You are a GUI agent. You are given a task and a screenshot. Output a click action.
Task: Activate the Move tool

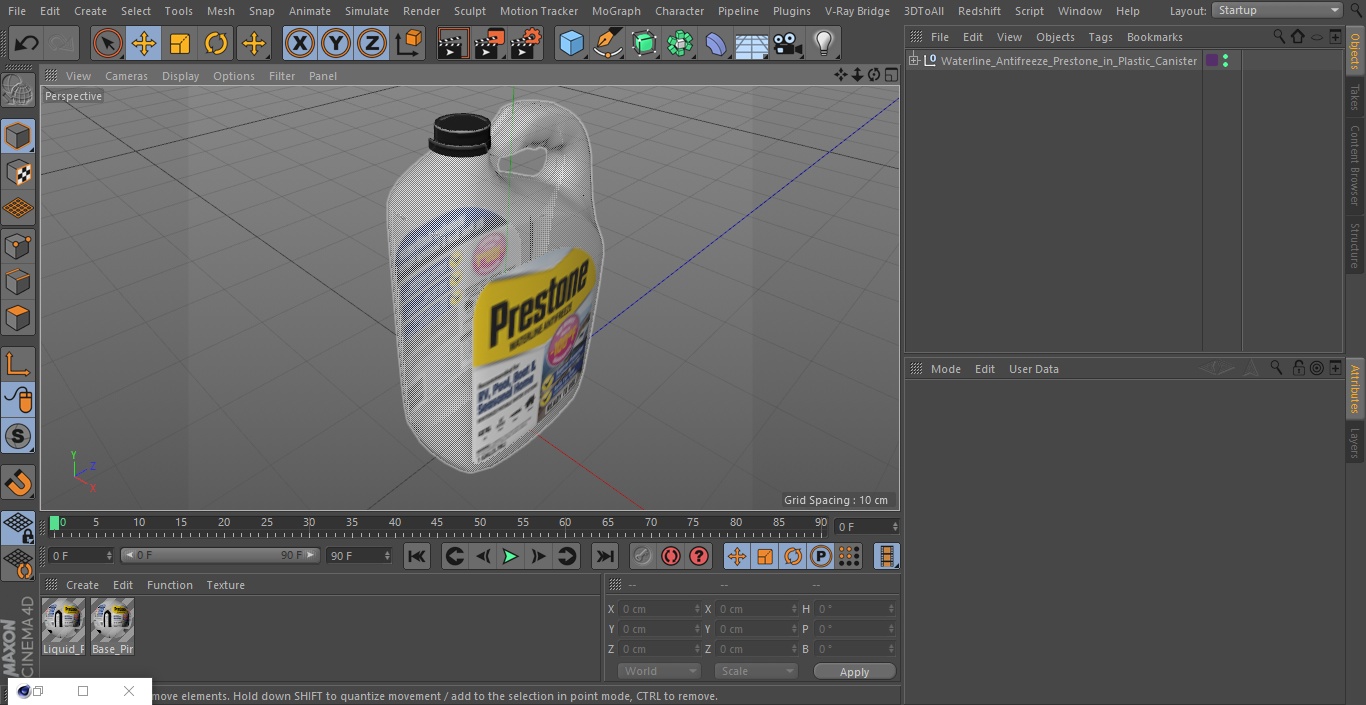click(144, 43)
